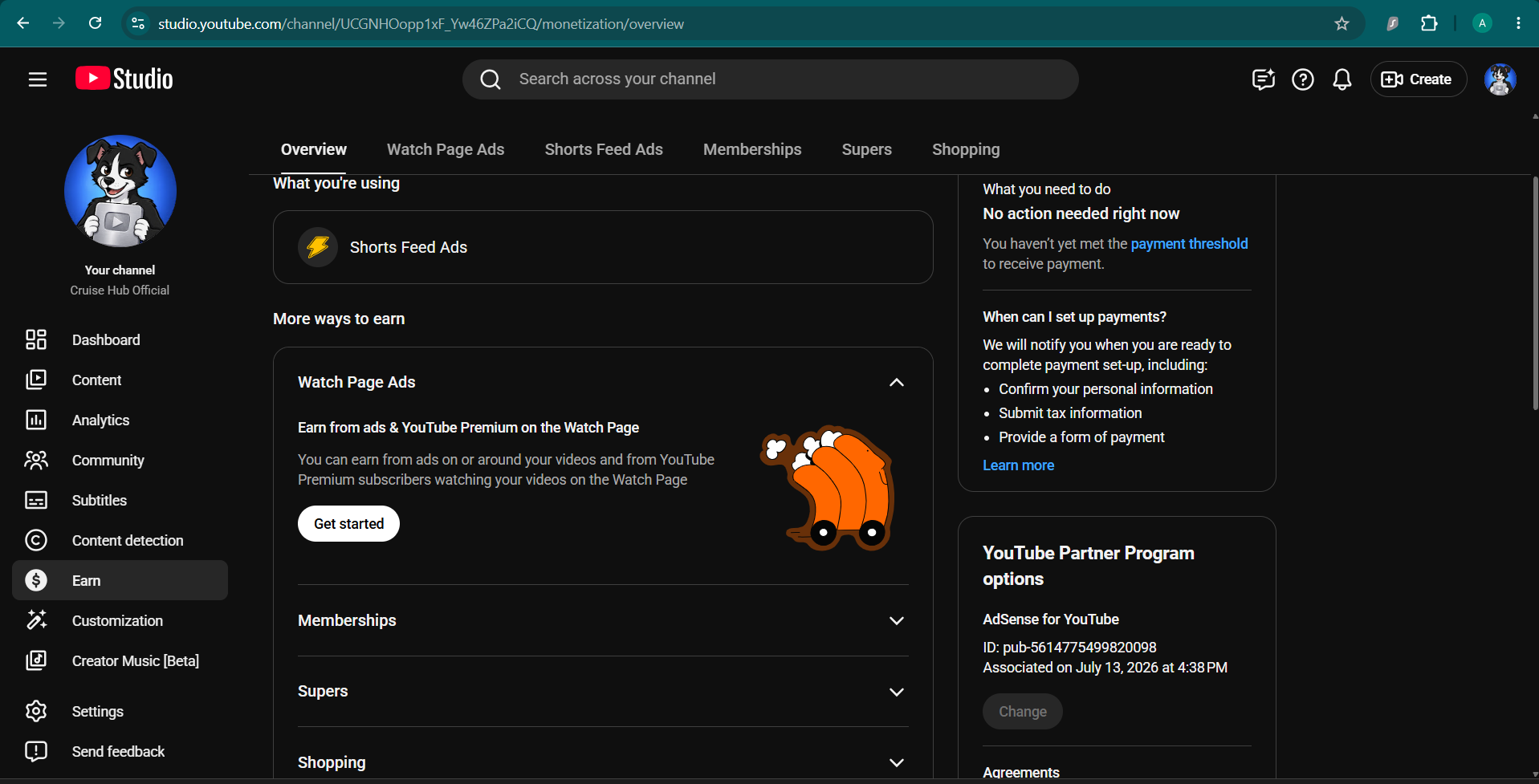
Task: Switch to the Supers tab
Action: [866, 149]
